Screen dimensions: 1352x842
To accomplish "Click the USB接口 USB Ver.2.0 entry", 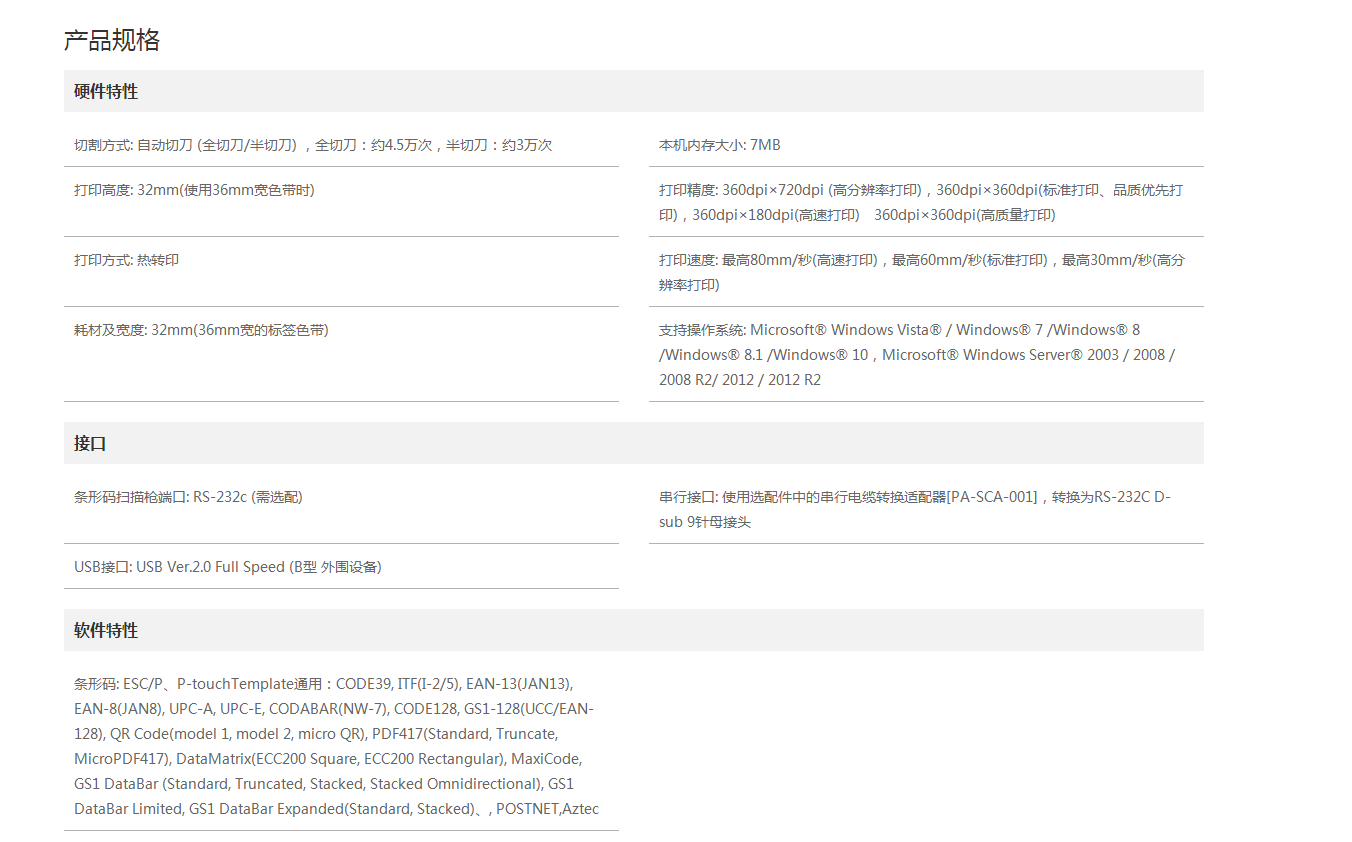I will point(227,567).
